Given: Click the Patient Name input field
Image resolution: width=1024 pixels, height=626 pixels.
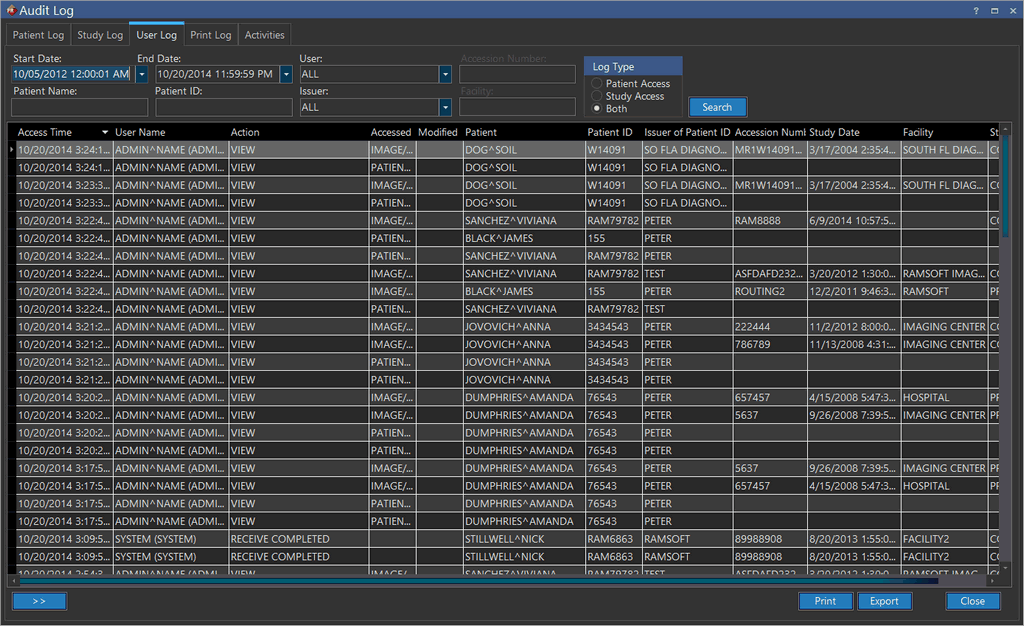Looking at the screenshot, I should (80, 107).
